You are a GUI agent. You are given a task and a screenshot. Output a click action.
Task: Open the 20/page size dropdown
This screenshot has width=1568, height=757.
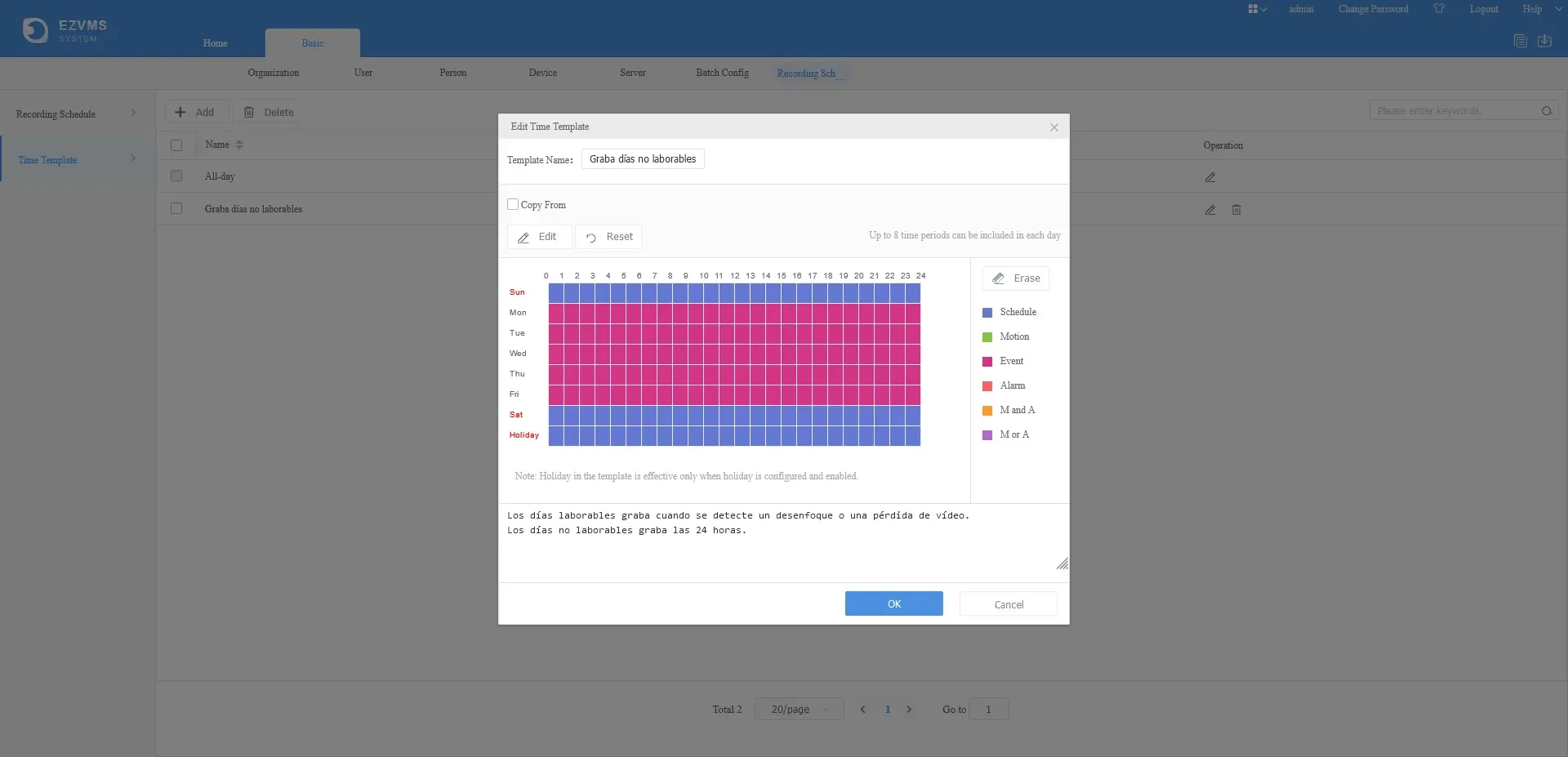click(x=798, y=709)
